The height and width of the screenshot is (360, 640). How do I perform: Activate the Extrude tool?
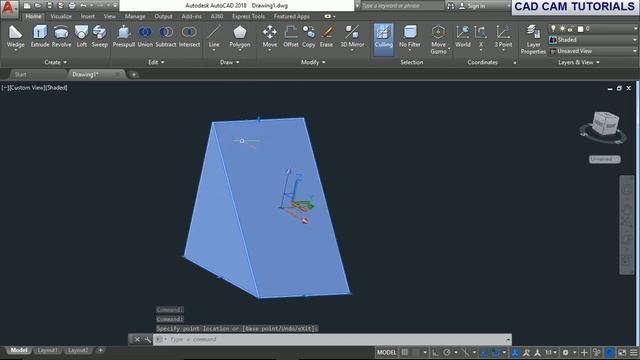[40, 37]
